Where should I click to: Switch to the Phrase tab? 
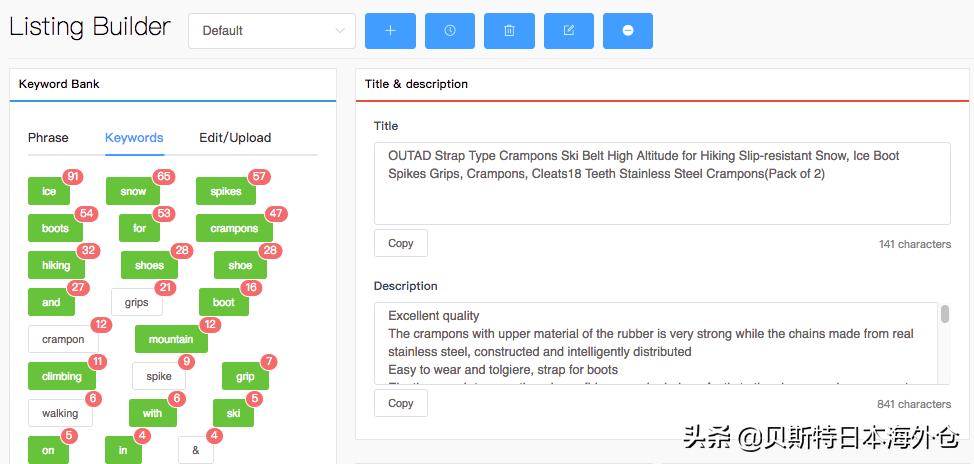pyautogui.click(x=48, y=138)
